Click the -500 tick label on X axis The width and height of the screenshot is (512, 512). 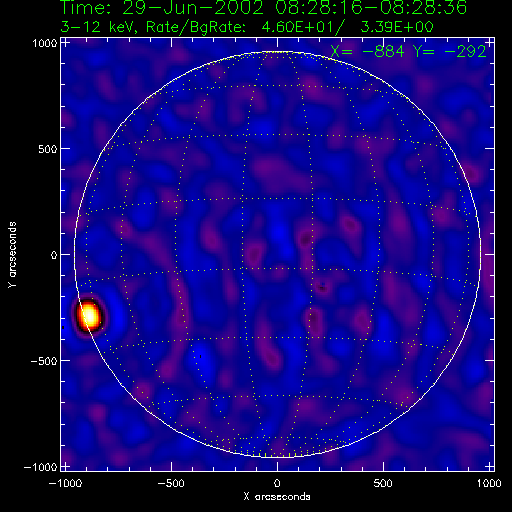[x=171, y=483]
